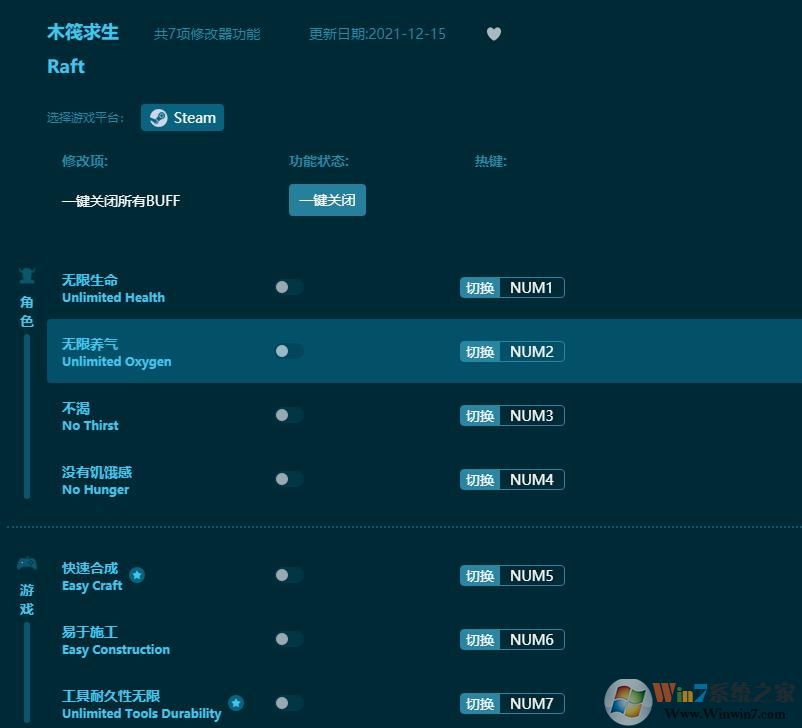Click the Steam logo icon on the platform button
The height and width of the screenshot is (728, 802).
(x=159, y=117)
